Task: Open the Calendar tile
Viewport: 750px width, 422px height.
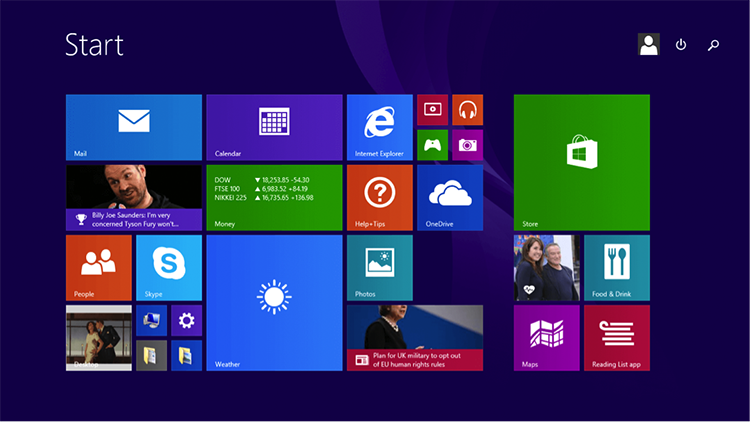Action: click(x=275, y=127)
